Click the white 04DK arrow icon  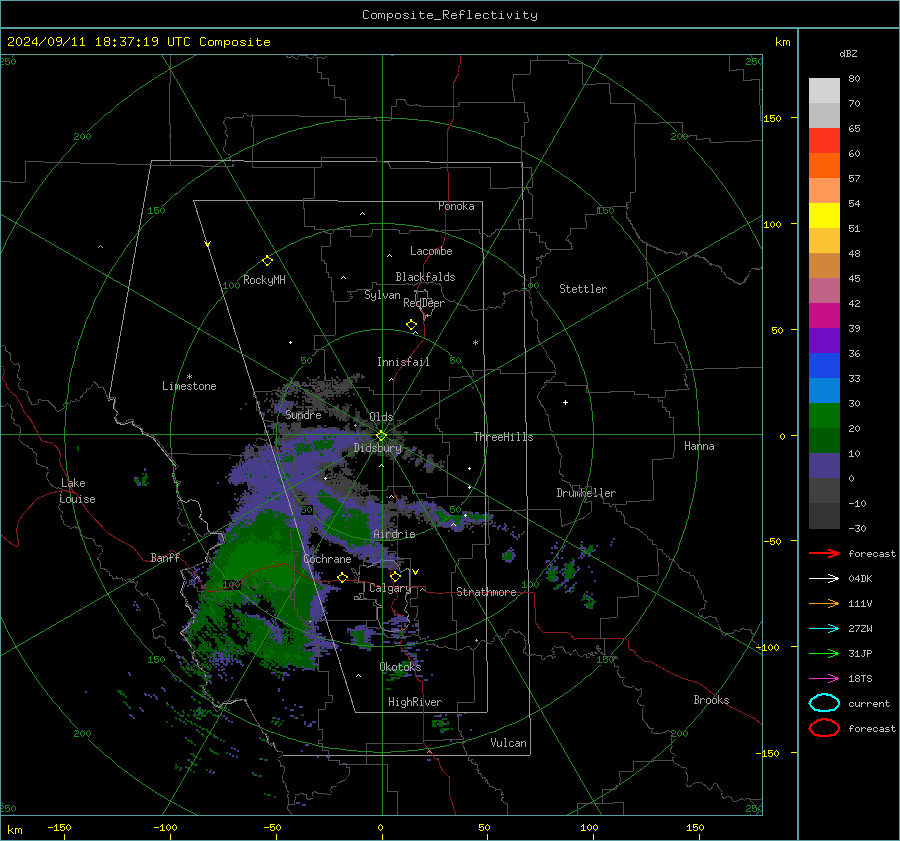824,578
